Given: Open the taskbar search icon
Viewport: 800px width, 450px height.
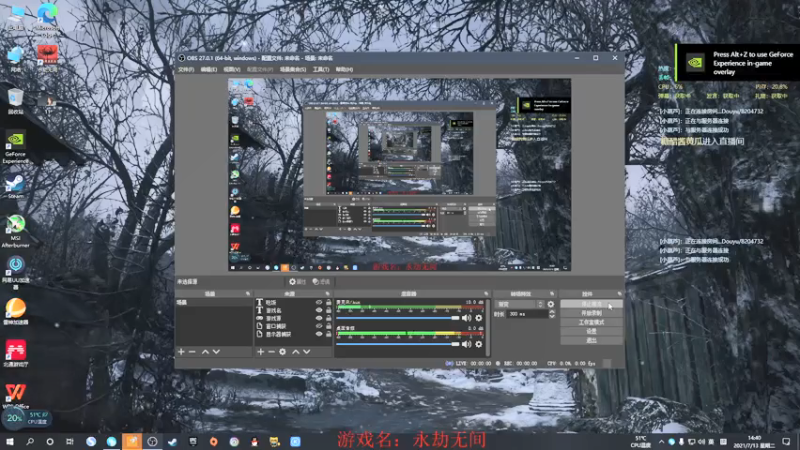Looking at the screenshot, I should point(30,441).
